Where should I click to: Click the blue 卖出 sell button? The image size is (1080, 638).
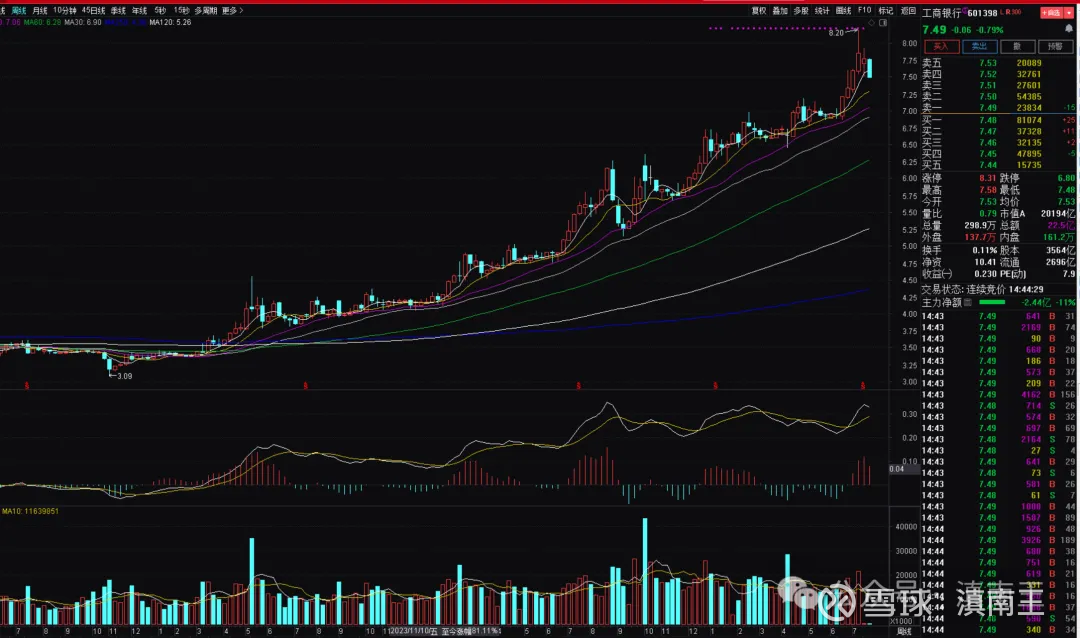(x=979, y=46)
